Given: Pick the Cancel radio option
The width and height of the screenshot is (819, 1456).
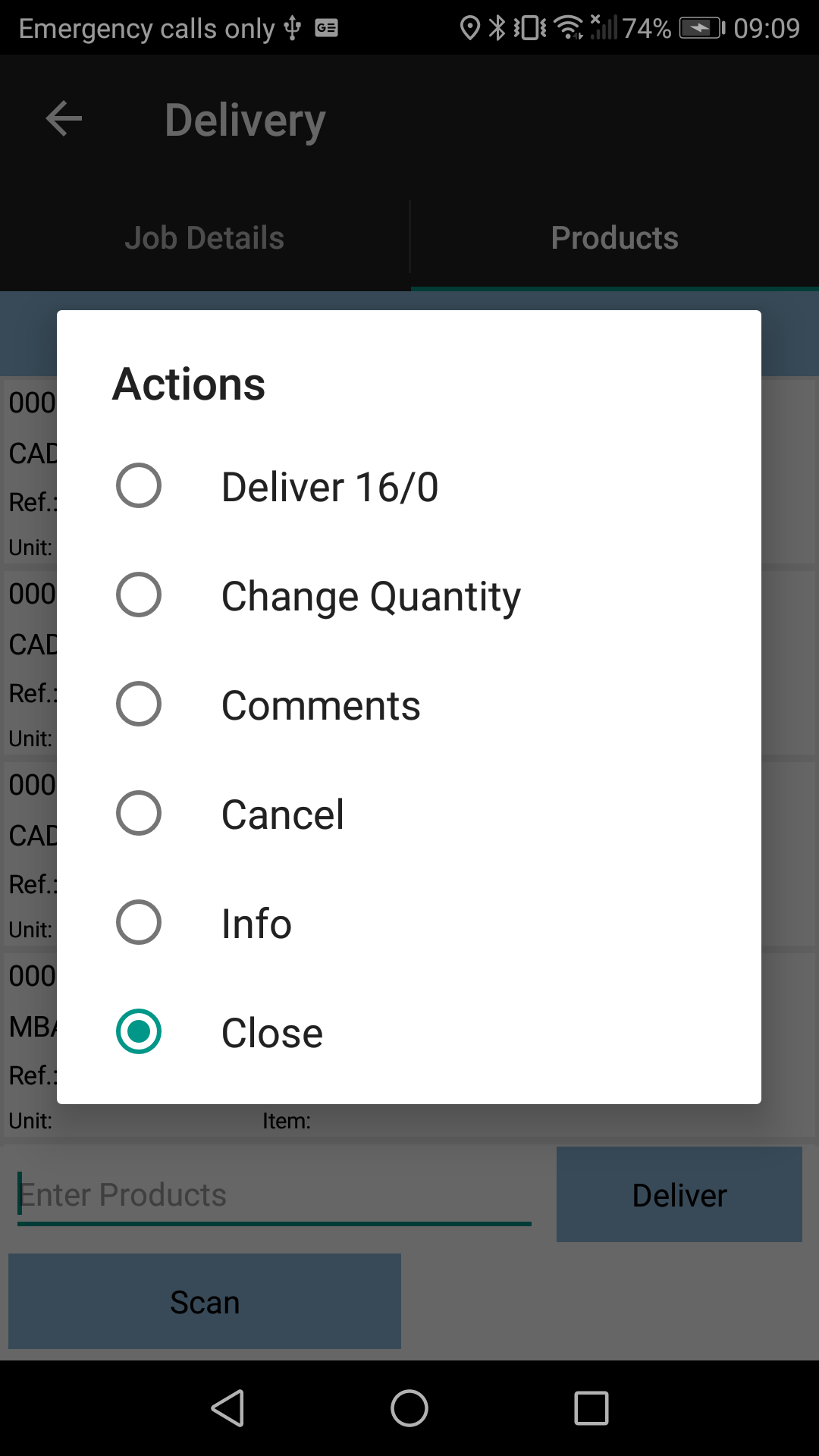Looking at the screenshot, I should [409, 813].
